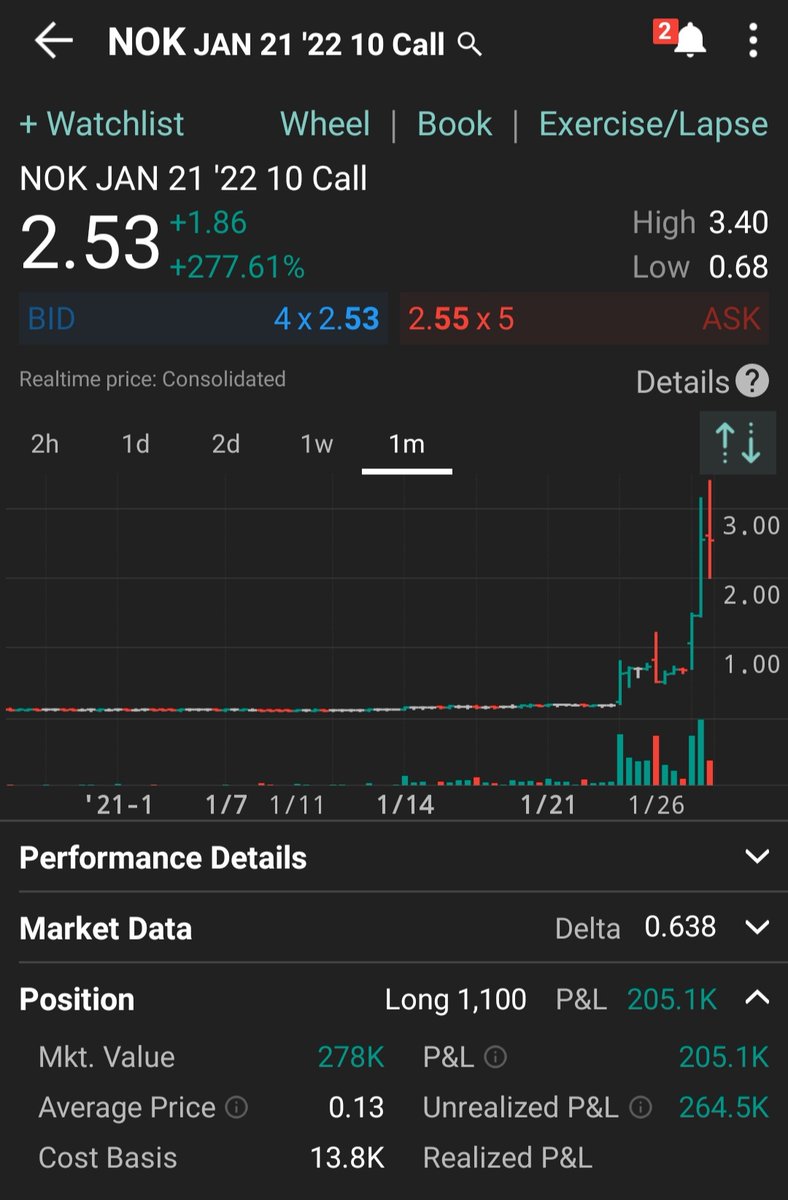
Task: Tap Mkt. Value 278K figure
Action: pyautogui.click(x=351, y=1057)
